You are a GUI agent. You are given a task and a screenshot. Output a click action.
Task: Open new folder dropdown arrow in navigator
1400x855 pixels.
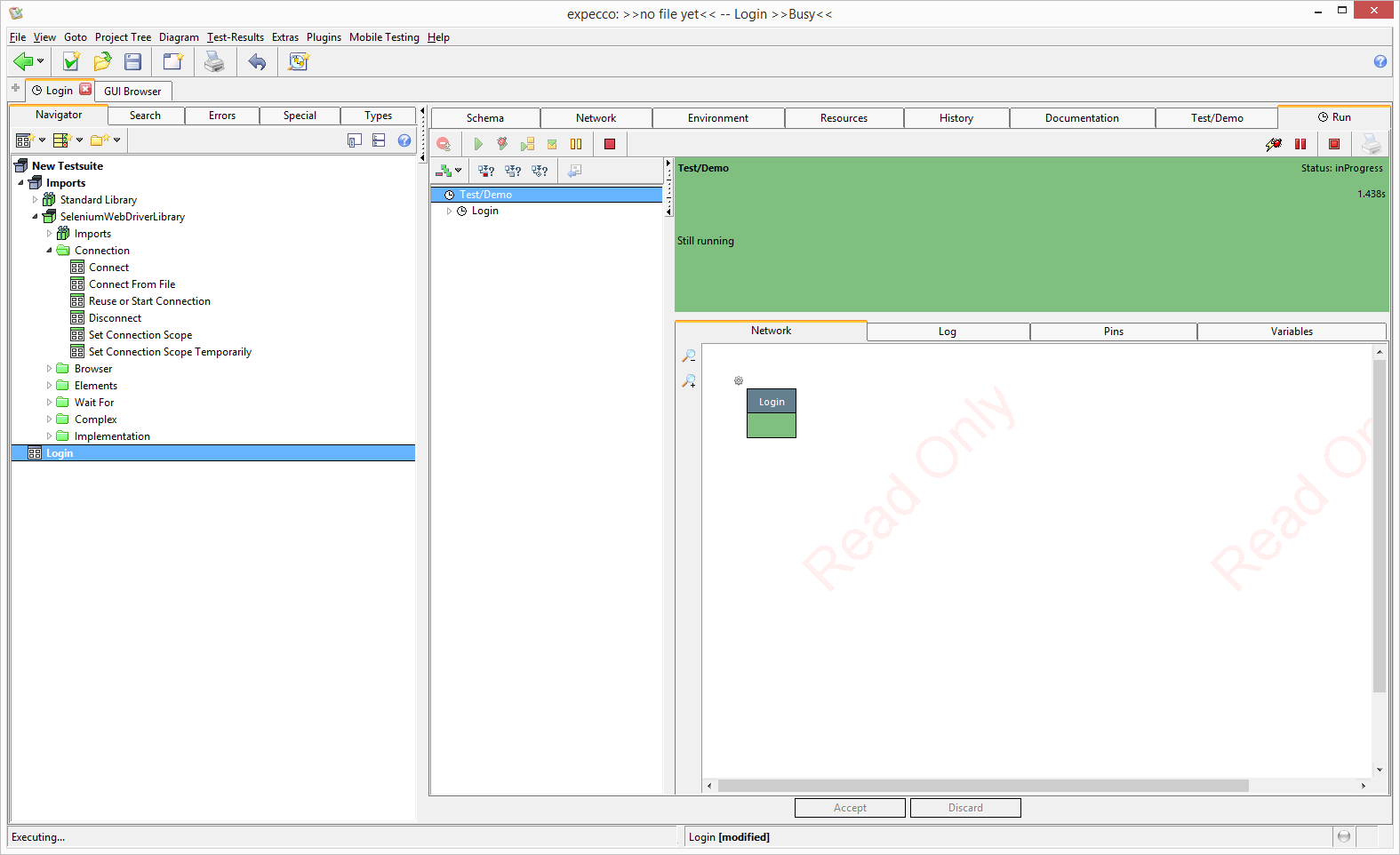[x=116, y=140]
